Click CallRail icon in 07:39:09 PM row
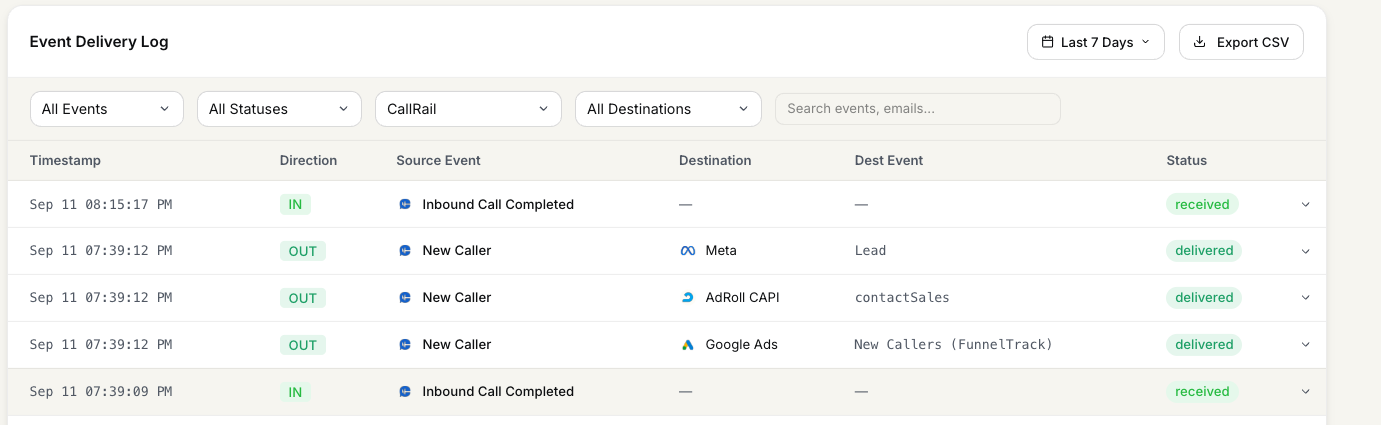Viewport: 1381px width, 425px height. coord(405,391)
